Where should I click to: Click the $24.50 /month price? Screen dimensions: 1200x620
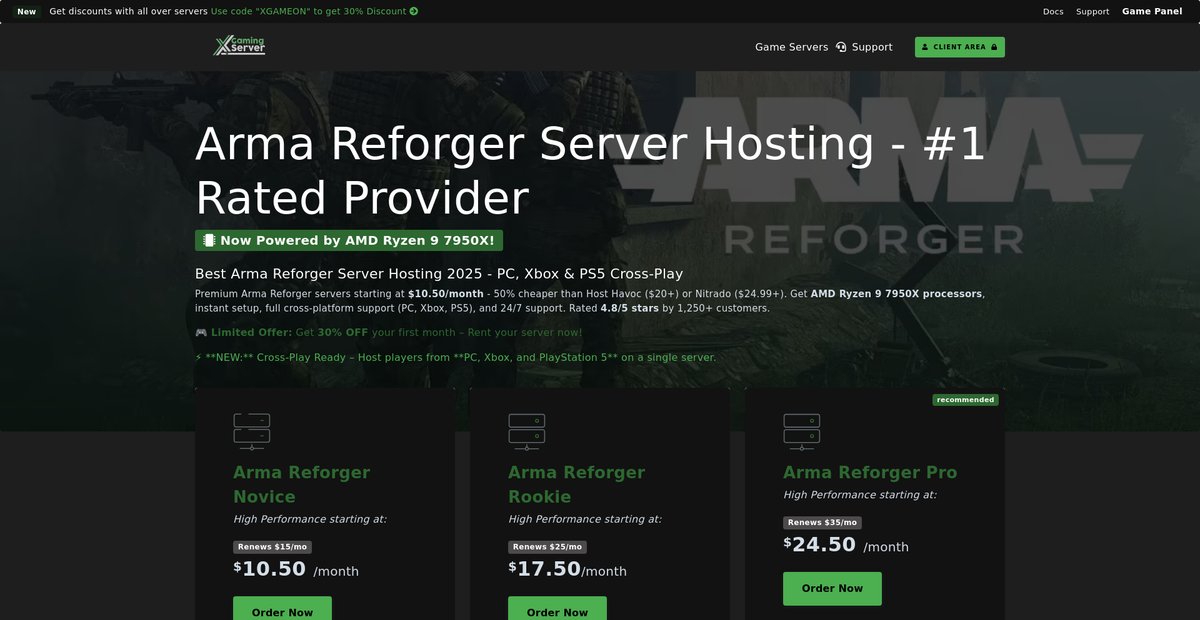846,545
